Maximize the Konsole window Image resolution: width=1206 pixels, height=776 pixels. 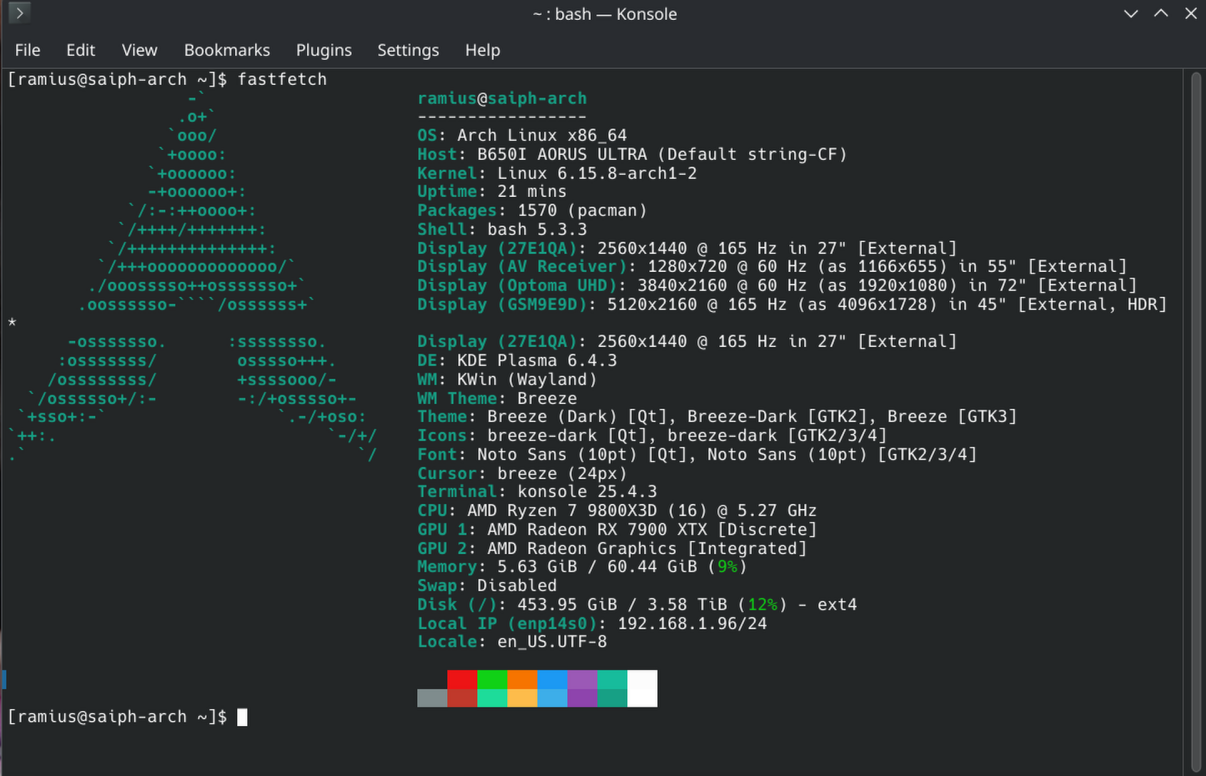point(1161,14)
